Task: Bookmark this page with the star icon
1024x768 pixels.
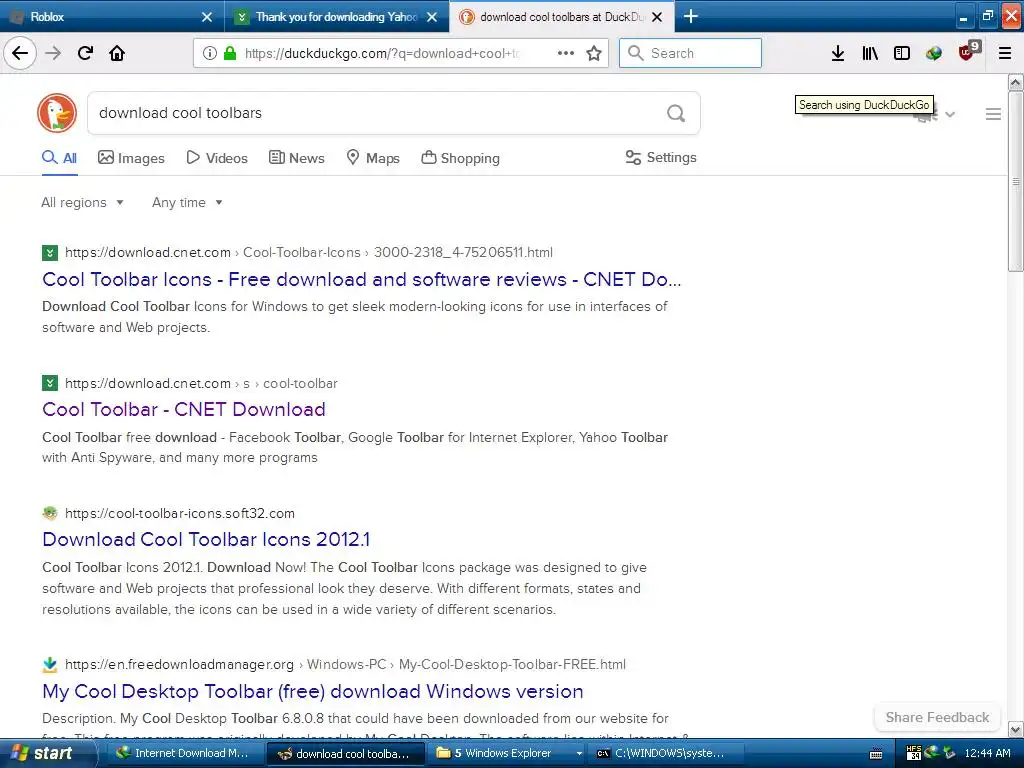Action: coord(594,53)
